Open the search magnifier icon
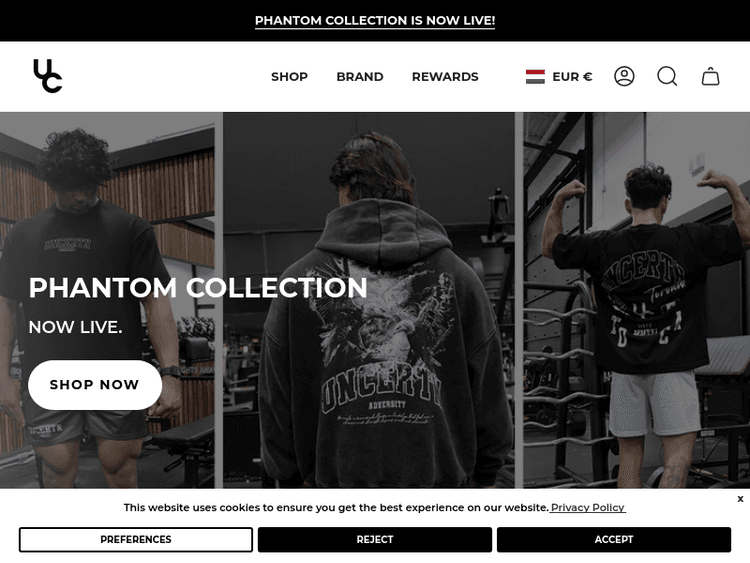Image resolution: width=750 pixels, height=563 pixels. coord(667,77)
